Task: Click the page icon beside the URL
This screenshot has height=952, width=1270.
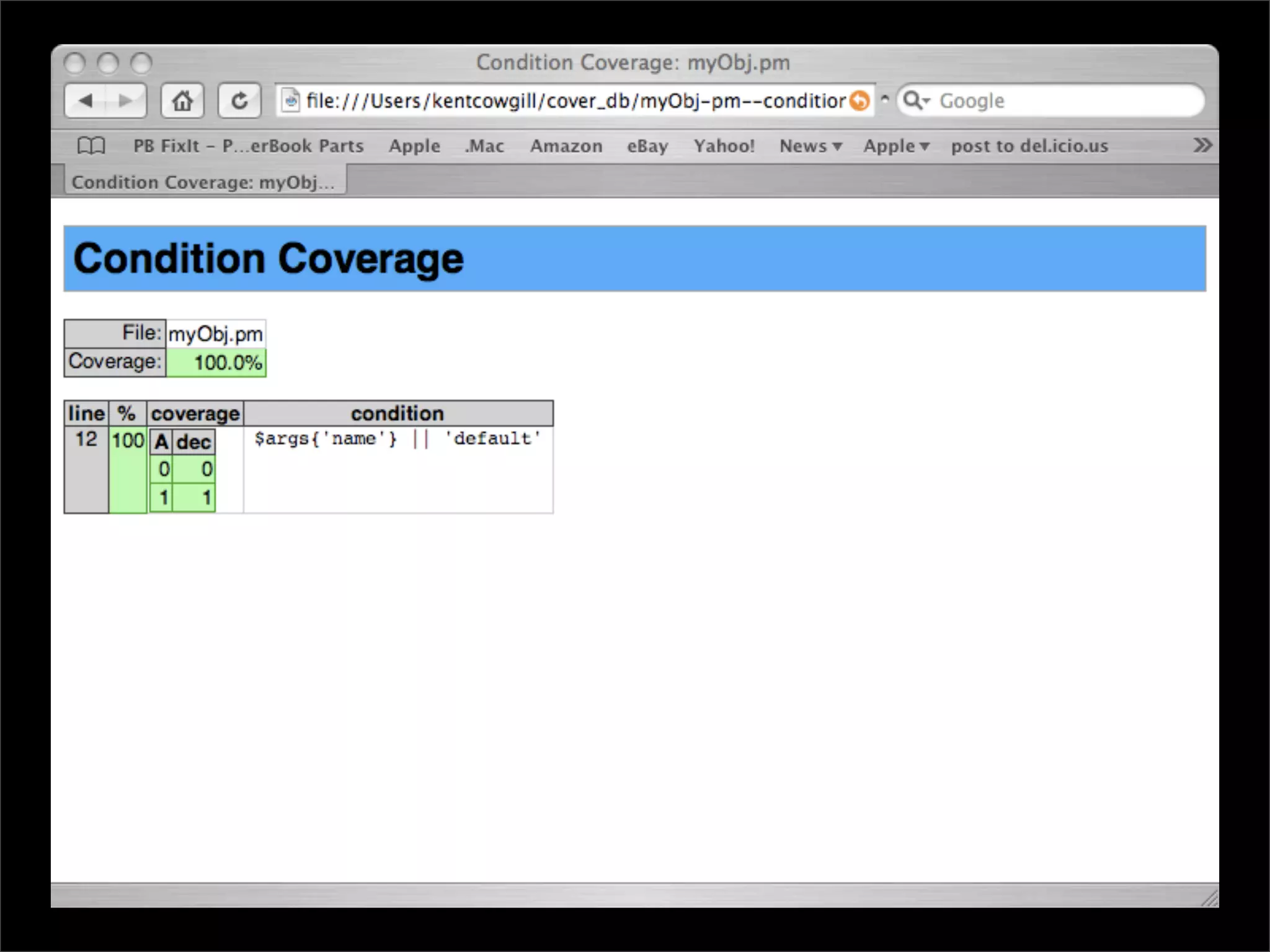Action: (x=291, y=100)
